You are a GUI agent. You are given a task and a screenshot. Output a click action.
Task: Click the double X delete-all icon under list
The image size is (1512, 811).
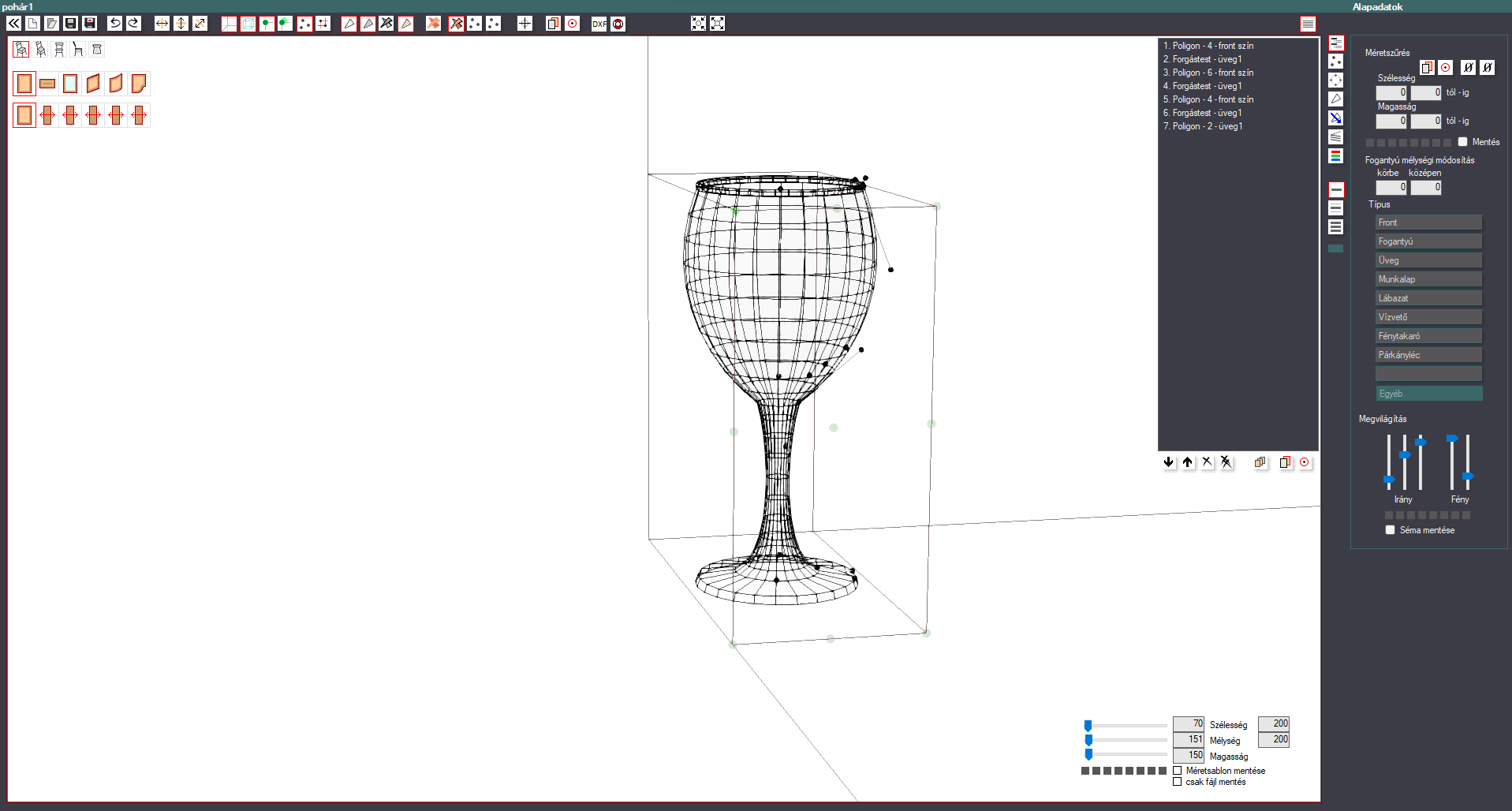click(x=1226, y=462)
